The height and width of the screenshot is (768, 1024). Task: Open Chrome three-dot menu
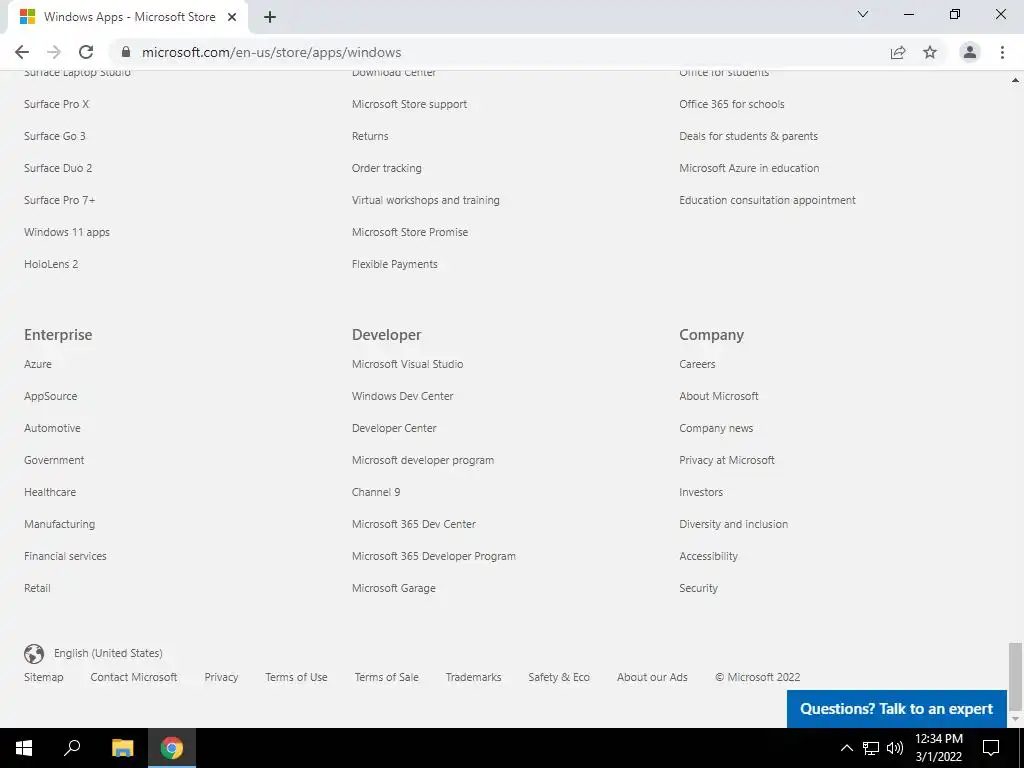pos(1002,52)
